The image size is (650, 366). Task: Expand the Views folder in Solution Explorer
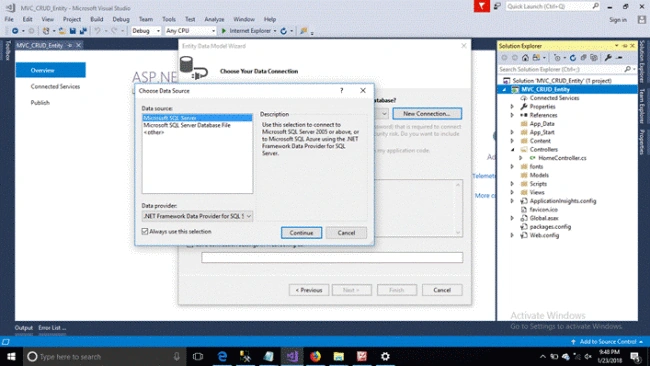512,192
